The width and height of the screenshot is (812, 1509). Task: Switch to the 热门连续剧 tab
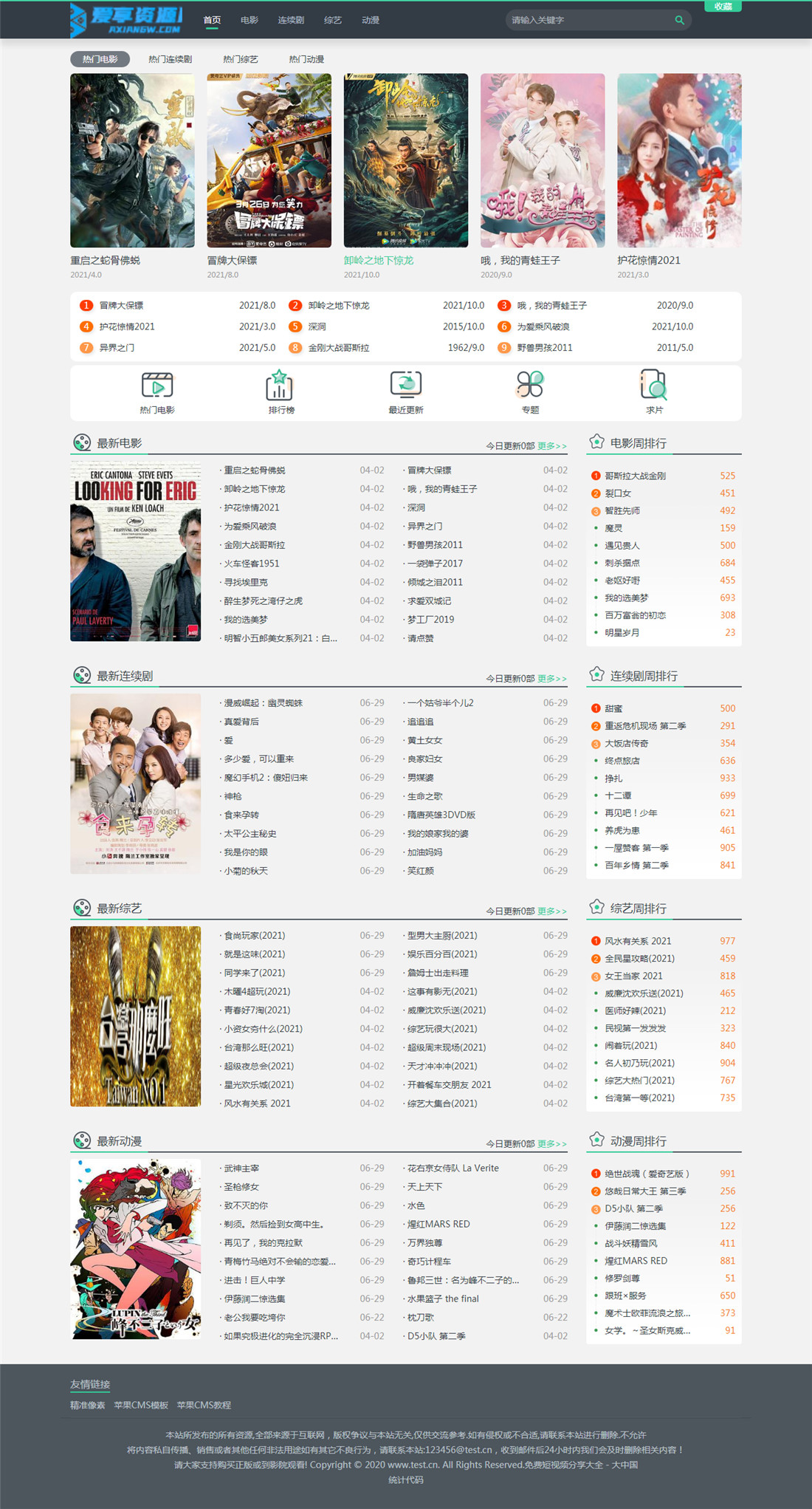tap(170, 59)
